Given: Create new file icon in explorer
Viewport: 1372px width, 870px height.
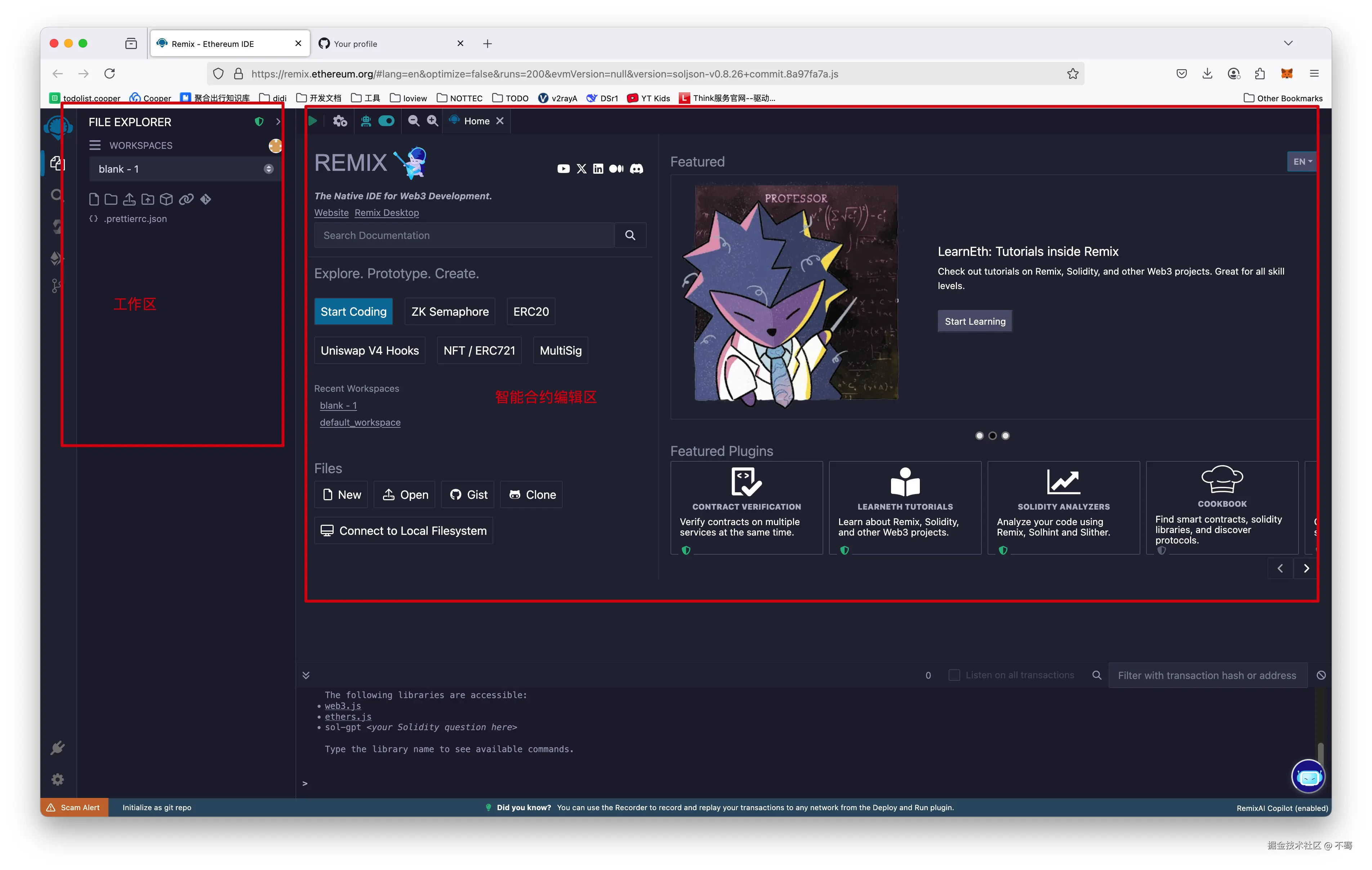Looking at the screenshot, I should point(94,199).
